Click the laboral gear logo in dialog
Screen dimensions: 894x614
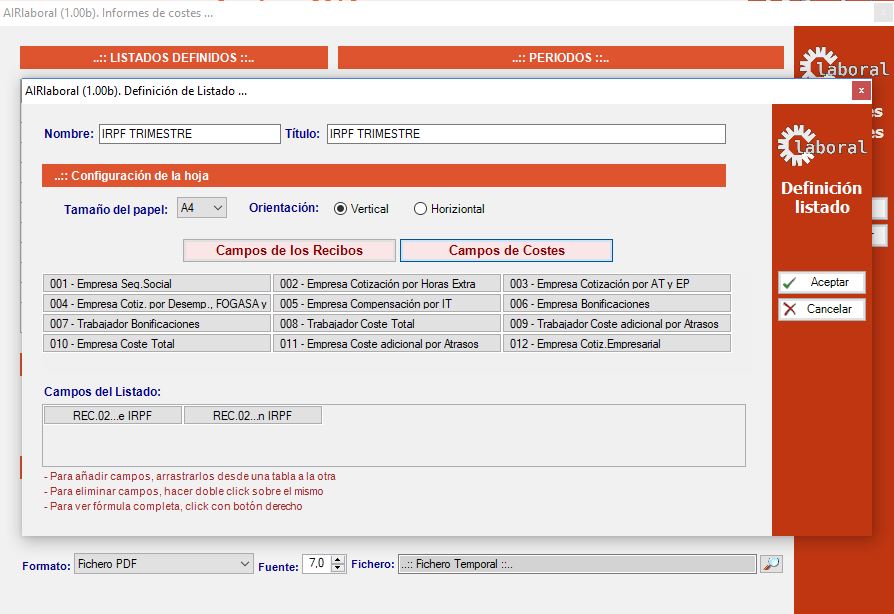pyautogui.click(x=821, y=146)
